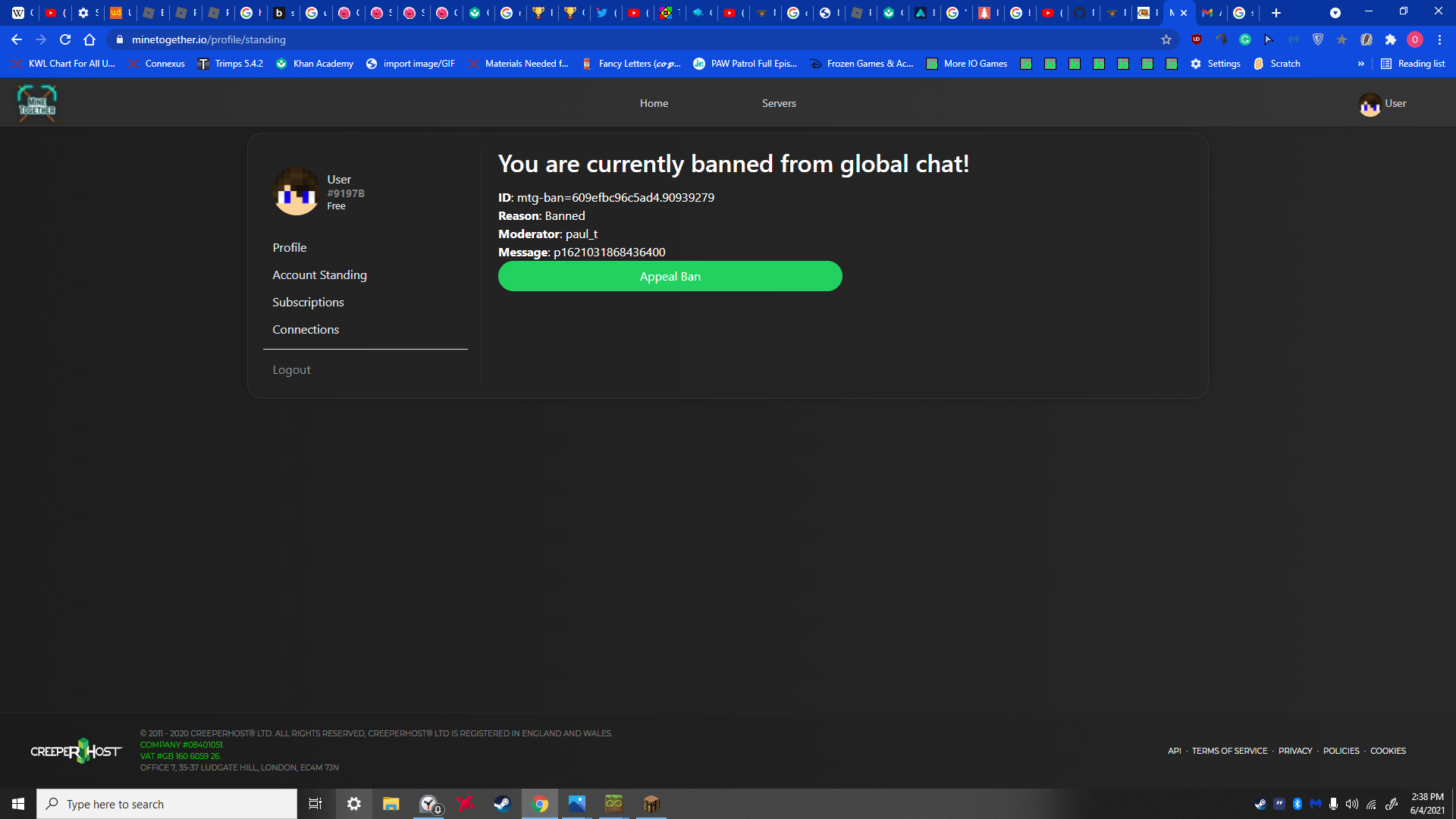
Task: Click Logout in the profile sidebar
Action: pos(291,369)
